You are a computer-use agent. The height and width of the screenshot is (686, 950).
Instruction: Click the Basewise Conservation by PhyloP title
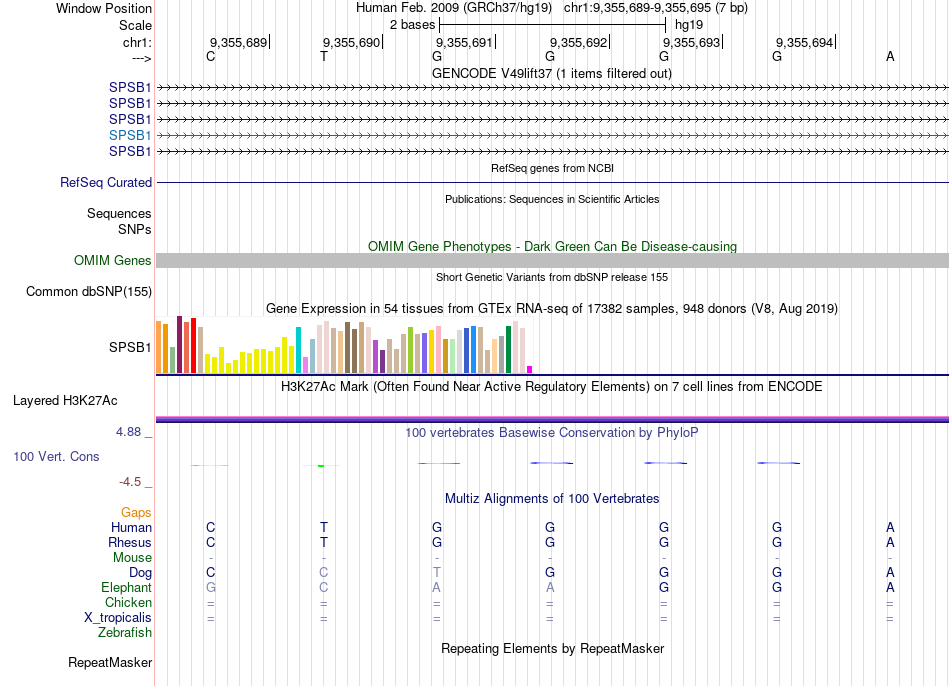pyautogui.click(x=552, y=433)
